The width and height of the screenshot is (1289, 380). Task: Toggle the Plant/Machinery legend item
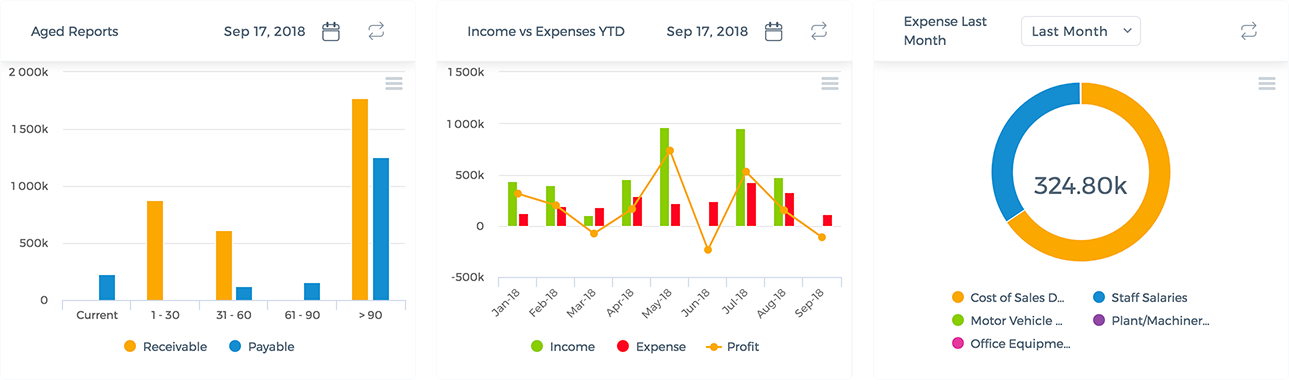coord(1151,321)
